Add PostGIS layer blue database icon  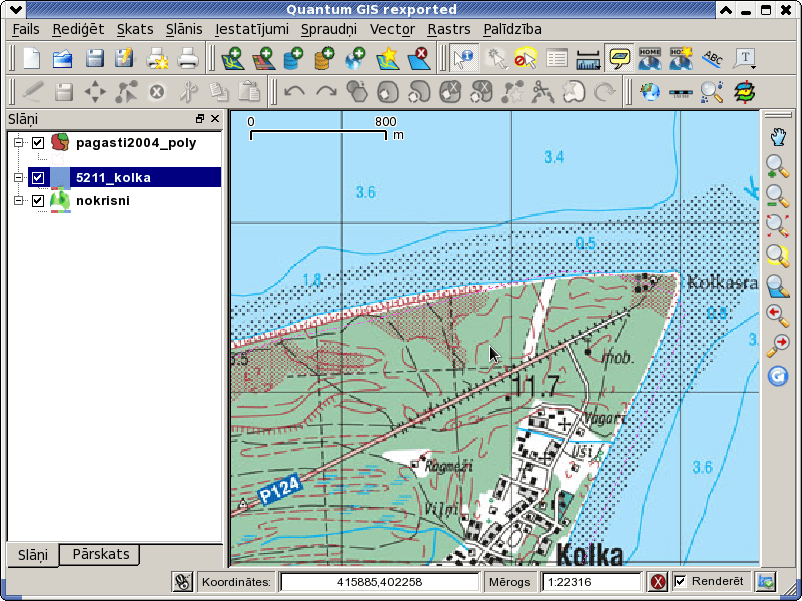pyautogui.click(x=293, y=58)
